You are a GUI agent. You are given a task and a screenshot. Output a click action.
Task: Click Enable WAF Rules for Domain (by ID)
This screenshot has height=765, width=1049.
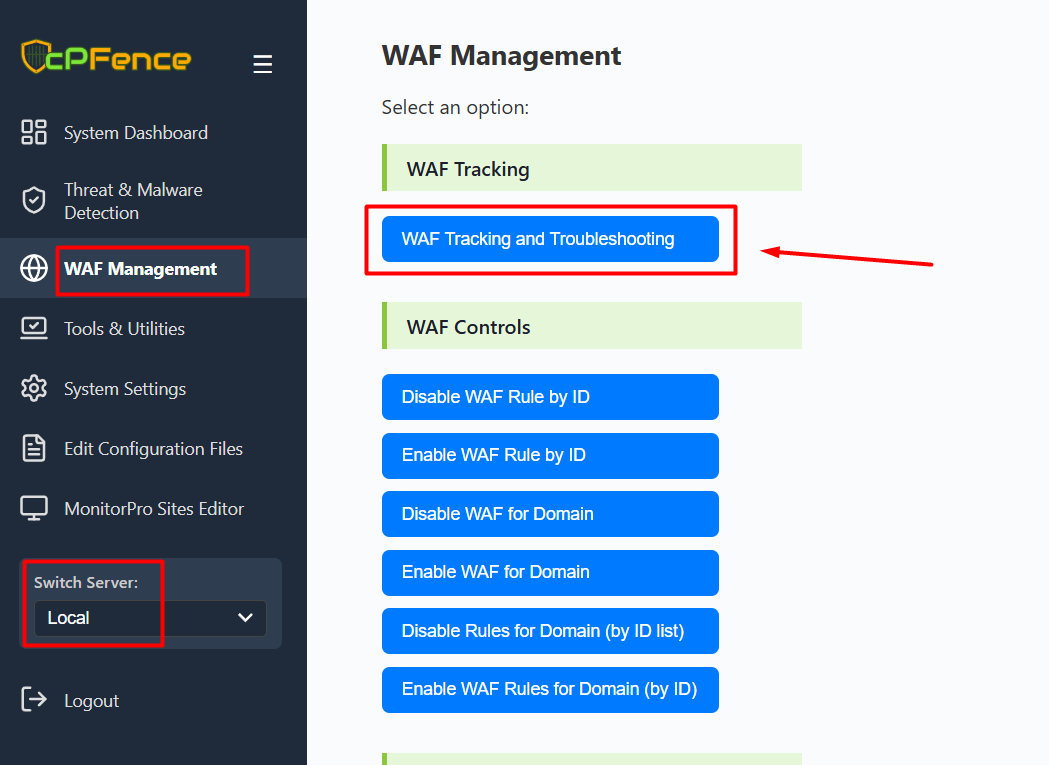pos(550,689)
